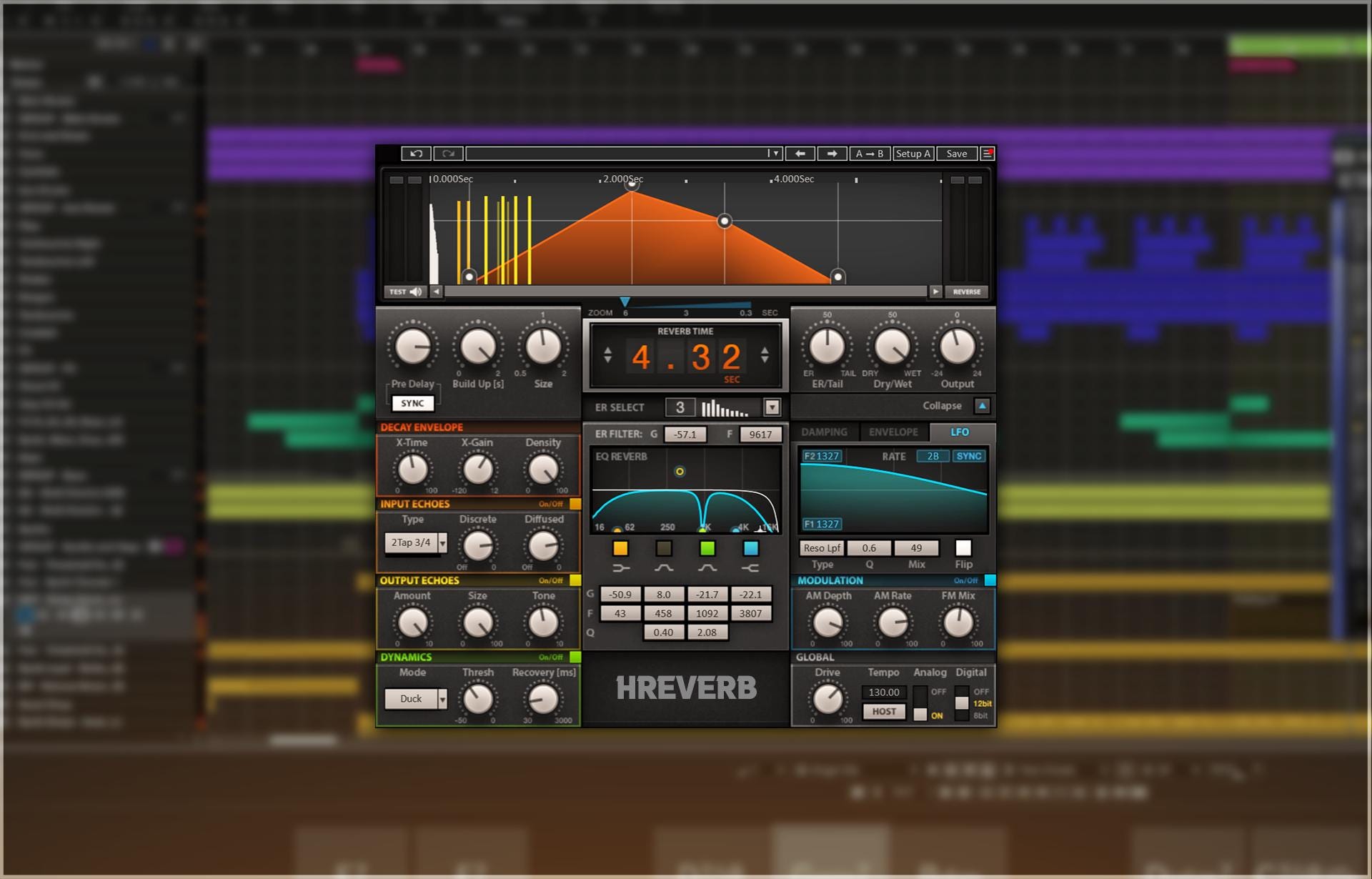The height and width of the screenshot is (879, 1372).
Task: Click ER filter frequency field 9617
Action: (x=760, y=434)
